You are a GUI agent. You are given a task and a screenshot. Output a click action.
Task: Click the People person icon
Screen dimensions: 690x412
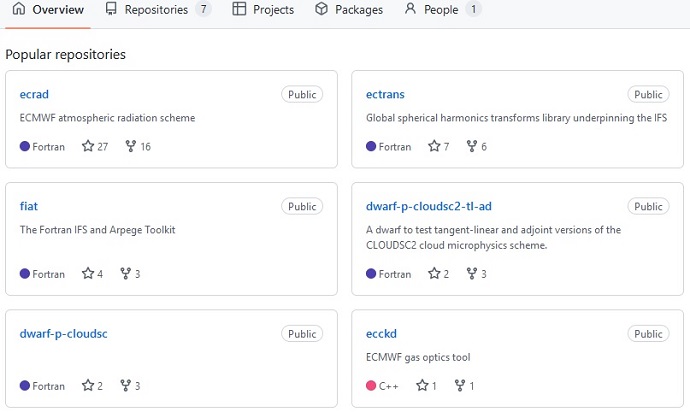[x=410, y=9]
